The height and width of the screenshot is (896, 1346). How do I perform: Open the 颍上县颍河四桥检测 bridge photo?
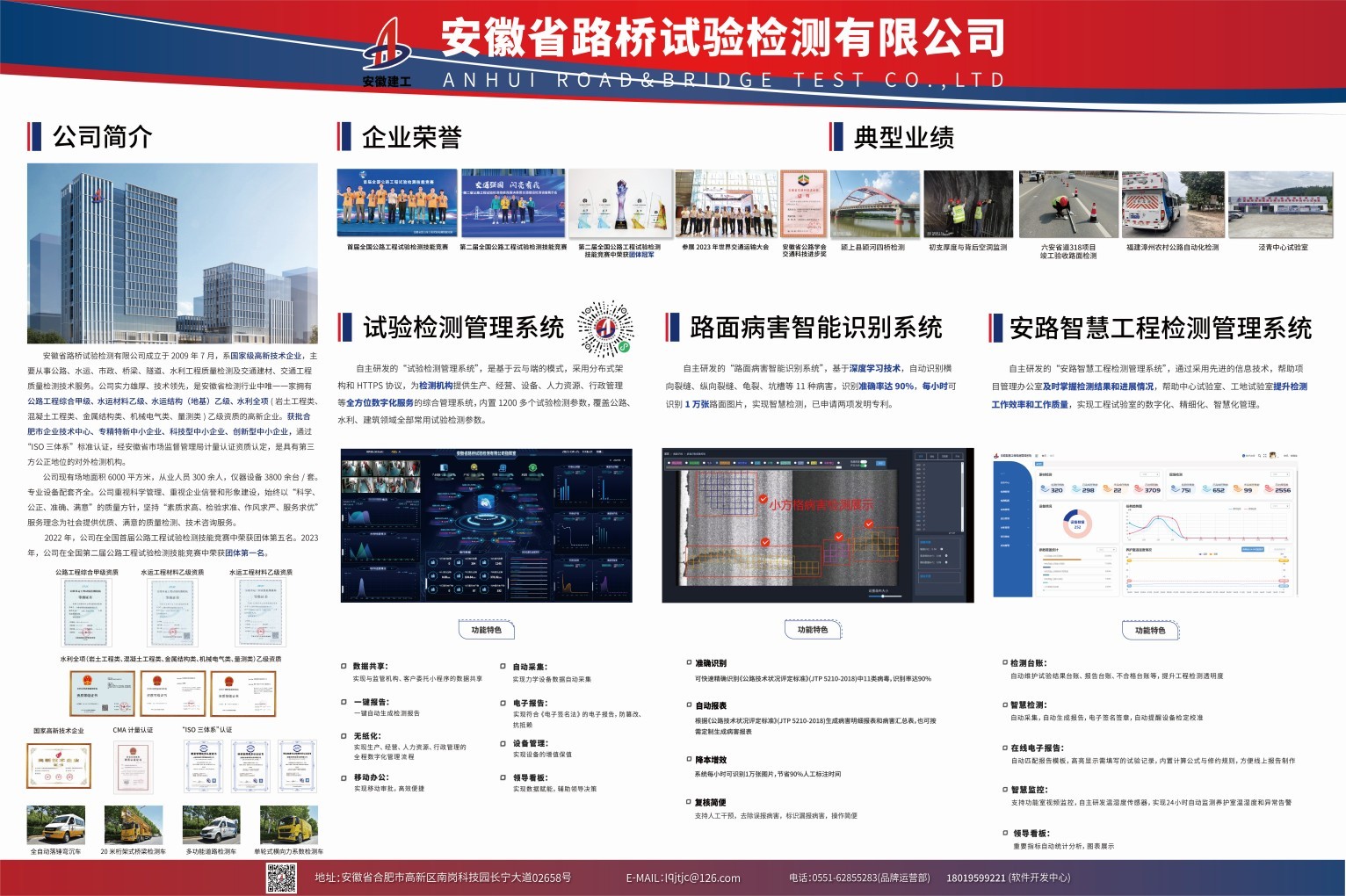tap(875, 203)
